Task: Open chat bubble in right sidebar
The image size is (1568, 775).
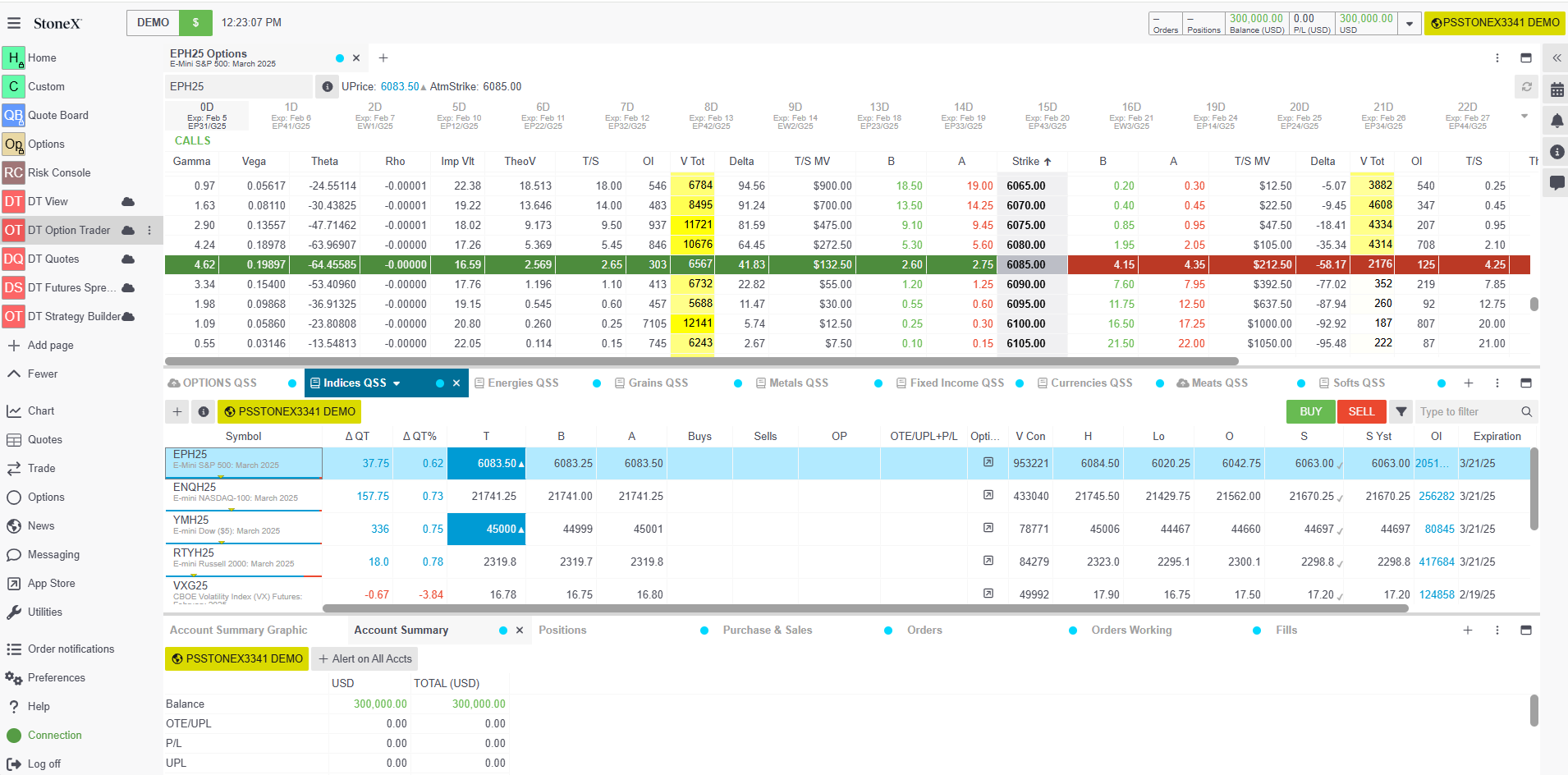Action: tap(1557, 182)
